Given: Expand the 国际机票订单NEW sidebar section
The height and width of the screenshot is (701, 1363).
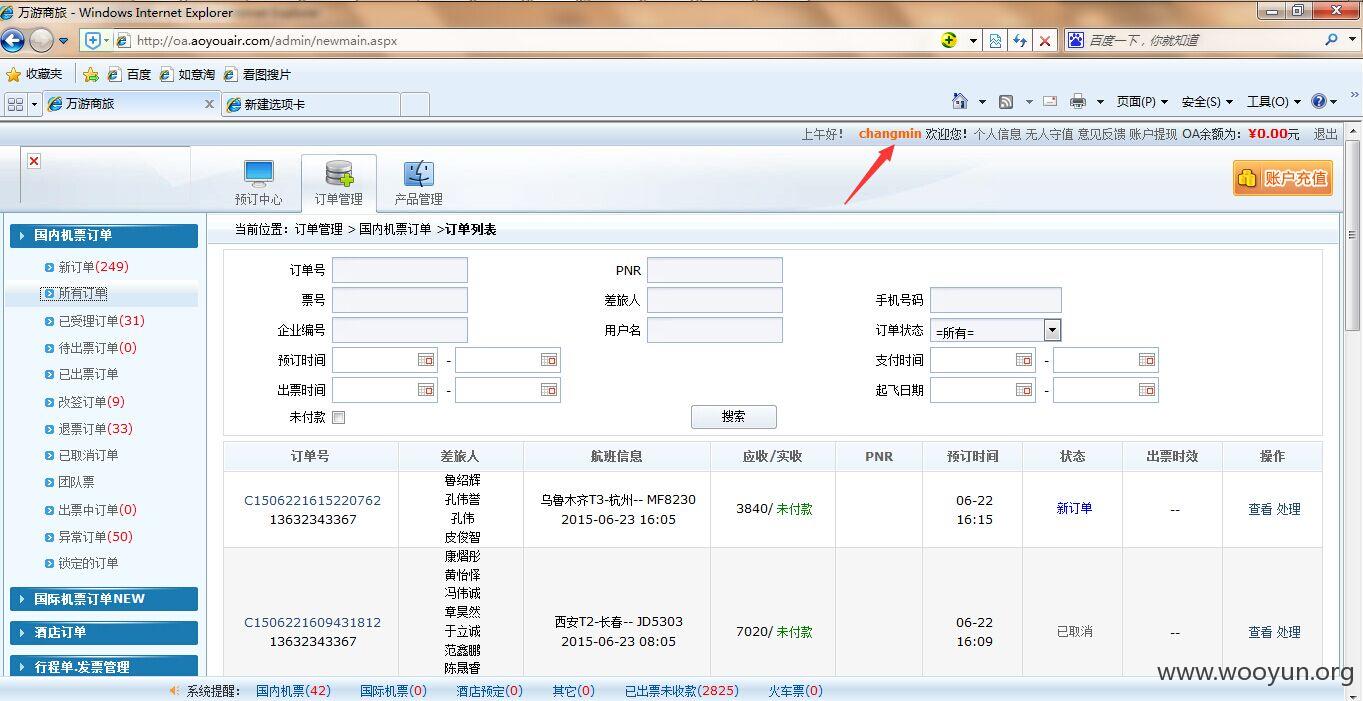Looking at the screenshot, I should pos(104,599).
